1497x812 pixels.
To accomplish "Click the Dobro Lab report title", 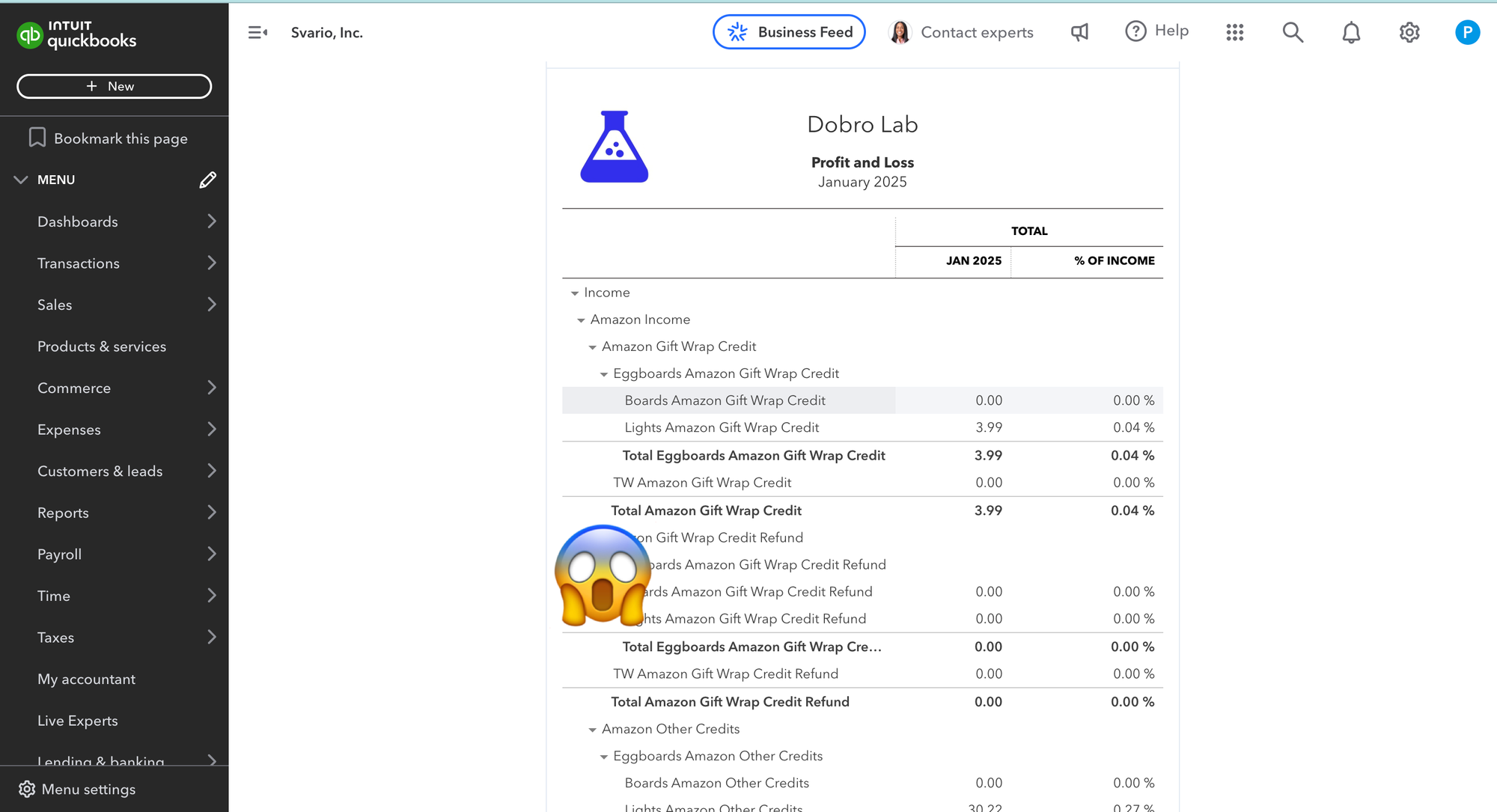I will tap(862, 124).
